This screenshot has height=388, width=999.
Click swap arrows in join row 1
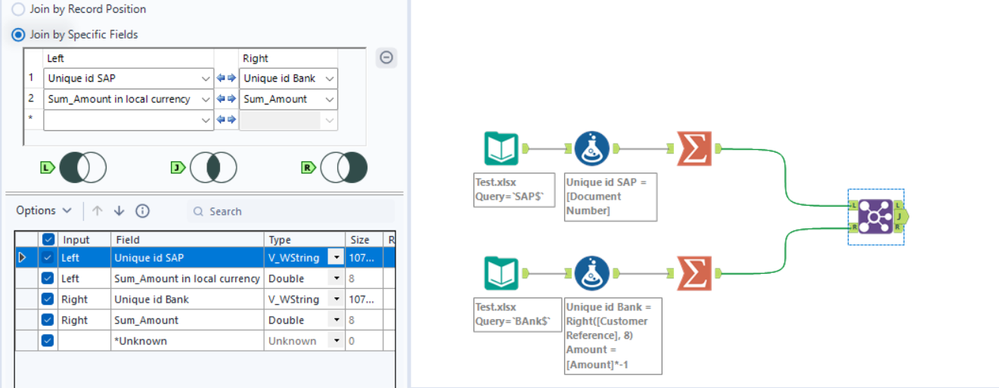226,79
